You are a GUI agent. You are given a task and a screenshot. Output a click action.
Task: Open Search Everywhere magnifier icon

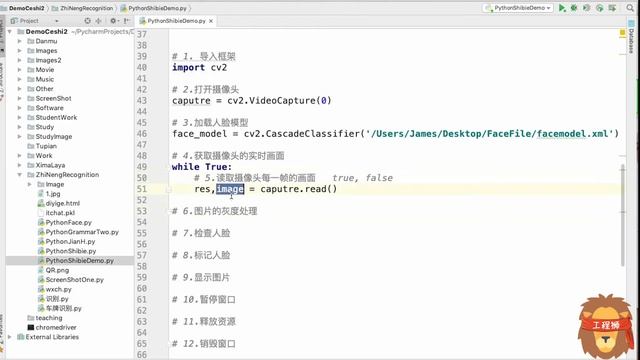click(630, 8)
